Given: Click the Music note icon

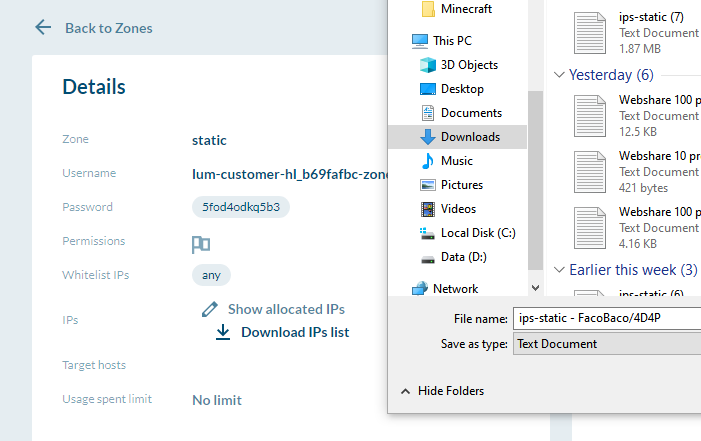Looking at the screenshot, I should pos(428,161).
